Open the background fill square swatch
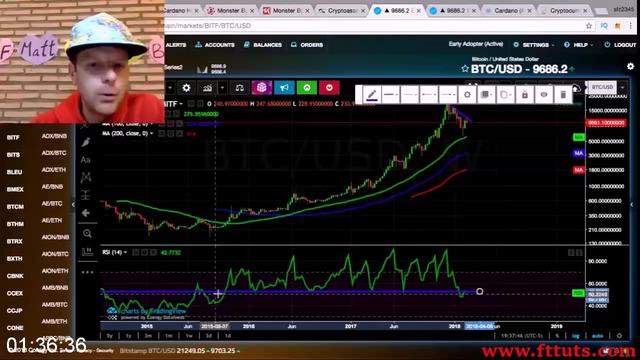The image size is (640, 360). [x=486, y=95]
